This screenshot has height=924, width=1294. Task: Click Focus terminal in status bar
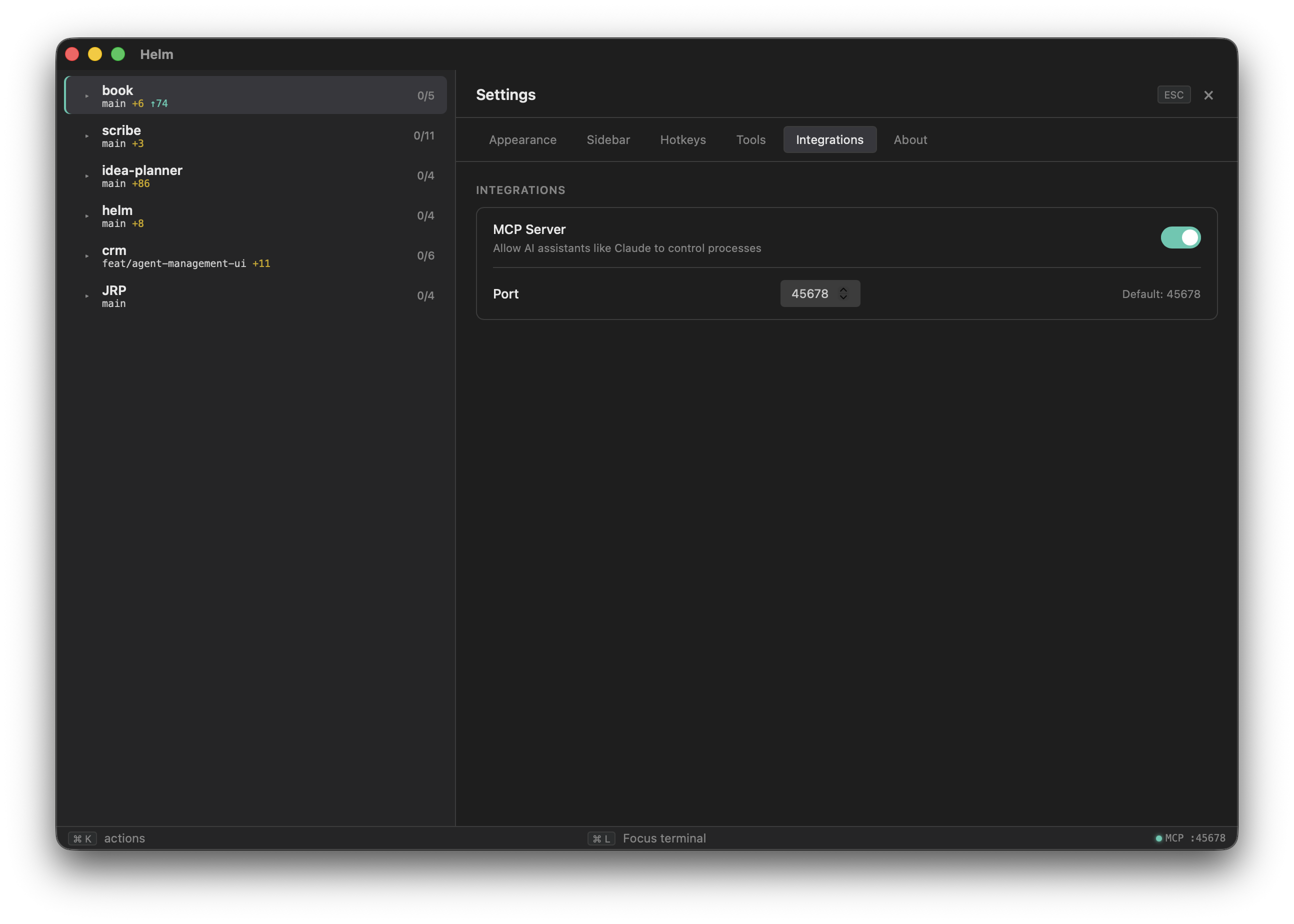664,838
